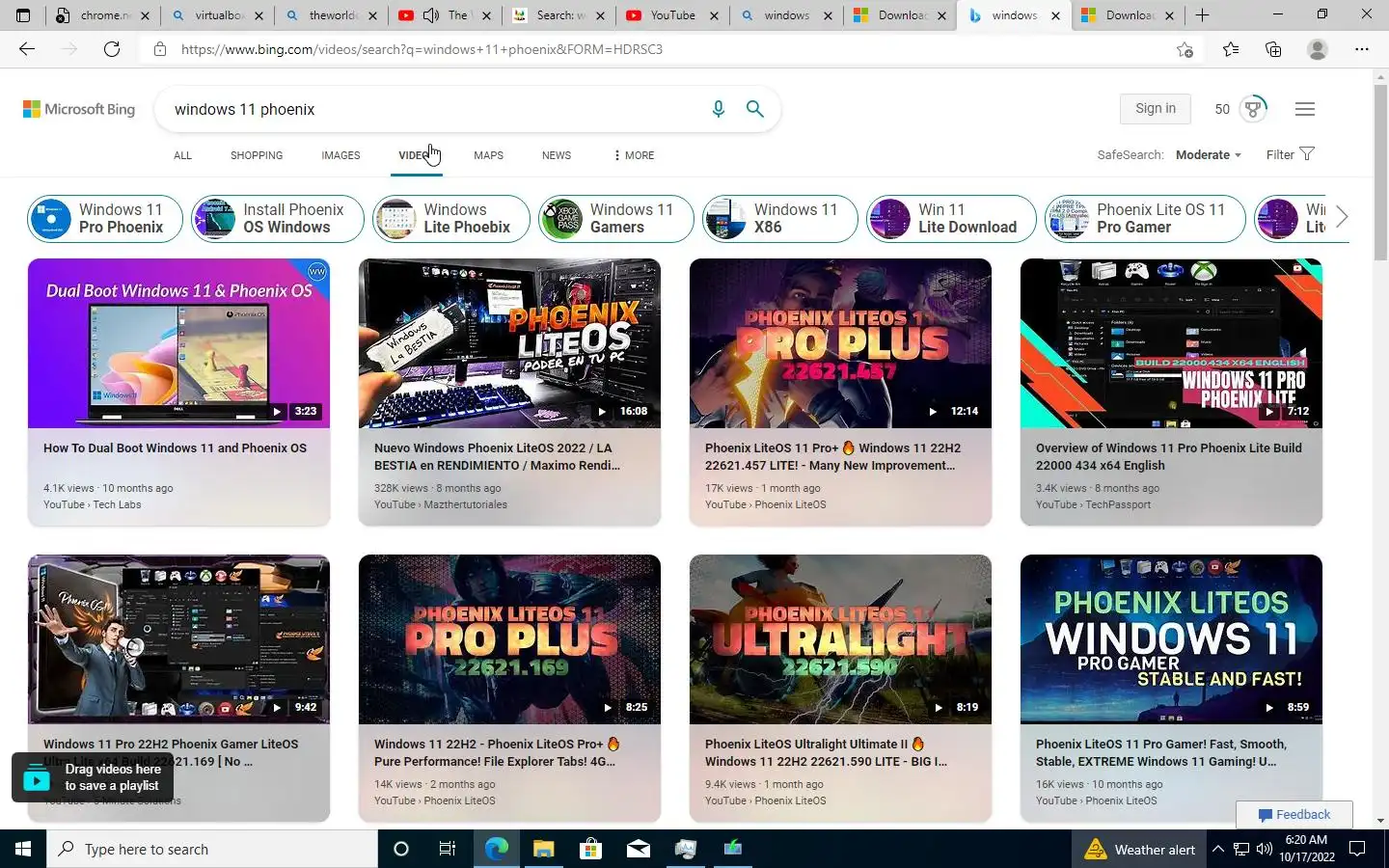The width and height of the screenshot is (1389, 868).
Task: Play the Pro Plus 22621.169 video thumbnail
Action: coord(509,639)
